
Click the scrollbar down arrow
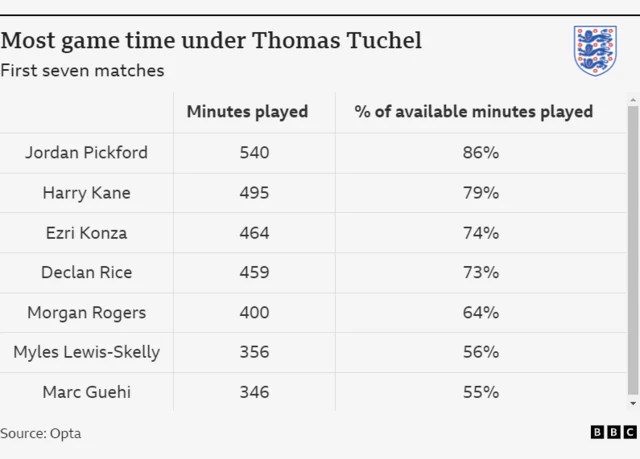632,403
